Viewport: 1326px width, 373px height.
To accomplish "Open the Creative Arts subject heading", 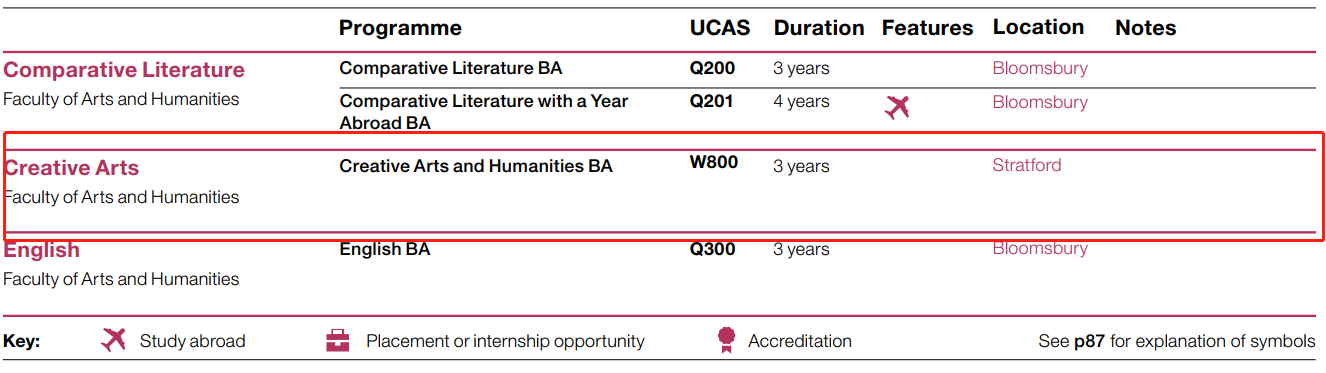I will click(72, 168).
